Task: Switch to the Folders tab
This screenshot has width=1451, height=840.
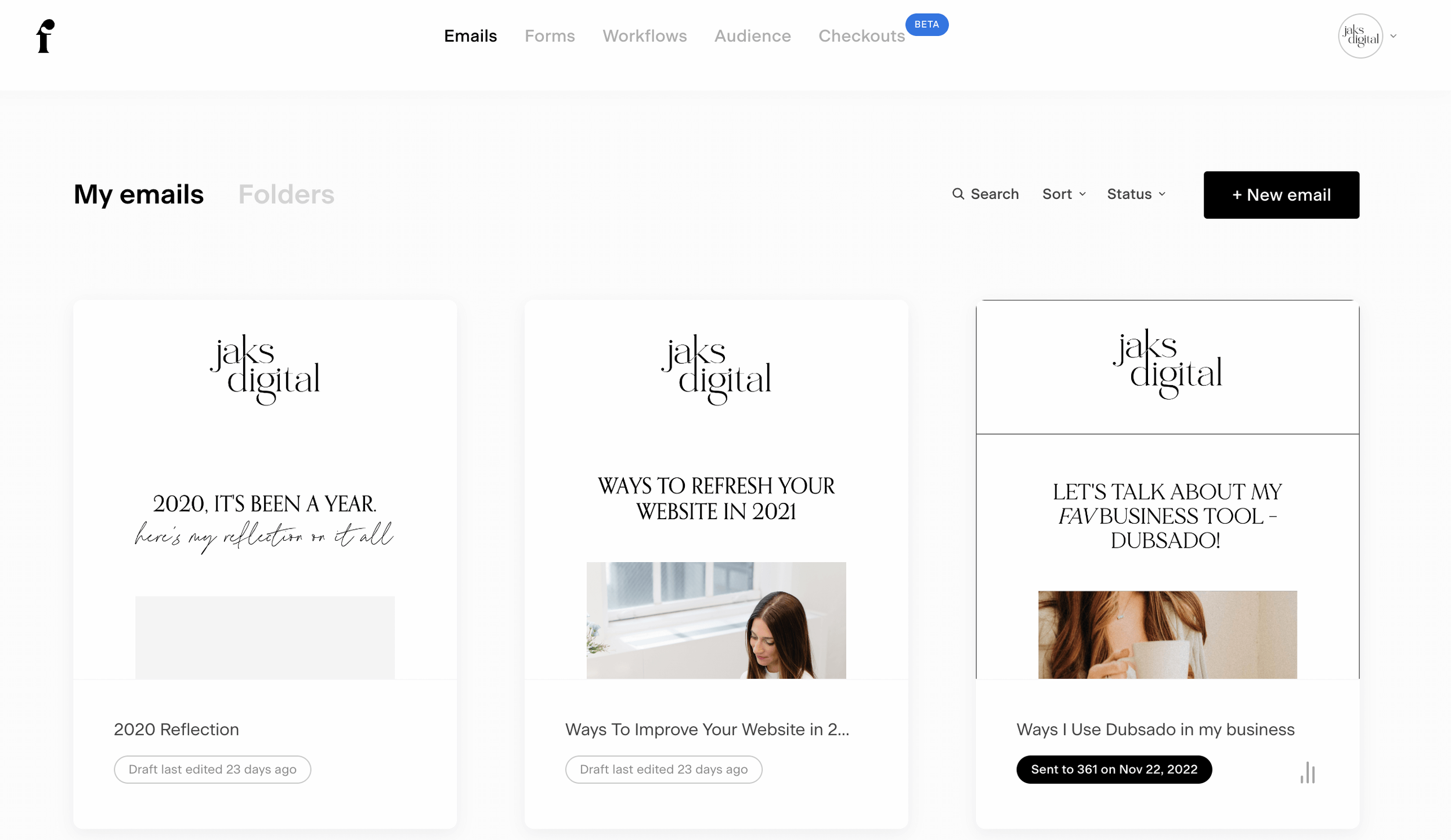Action: 286,194
